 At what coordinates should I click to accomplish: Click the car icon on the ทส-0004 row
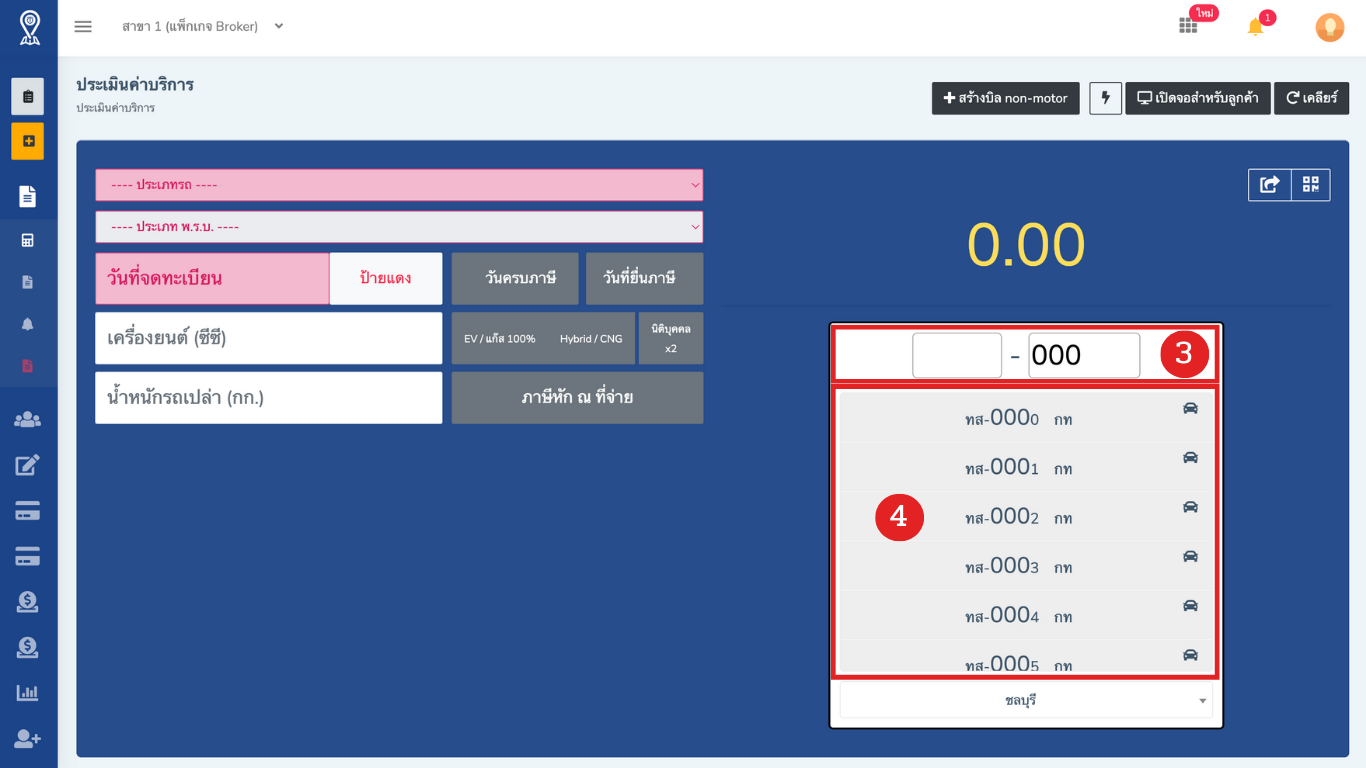click(x=1190, y=605)
